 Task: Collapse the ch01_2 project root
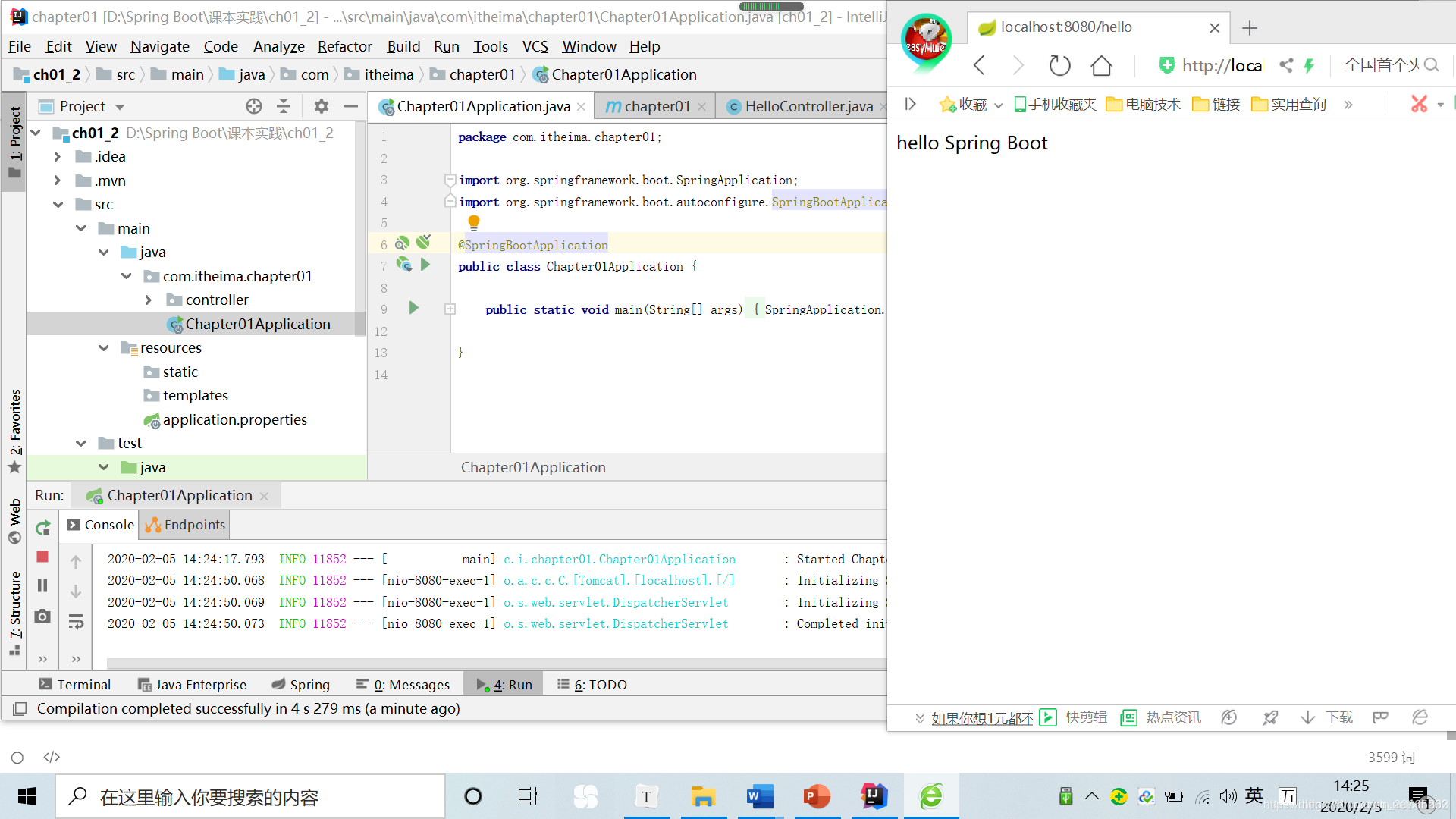pyautogui.click(x=36, y=133)
